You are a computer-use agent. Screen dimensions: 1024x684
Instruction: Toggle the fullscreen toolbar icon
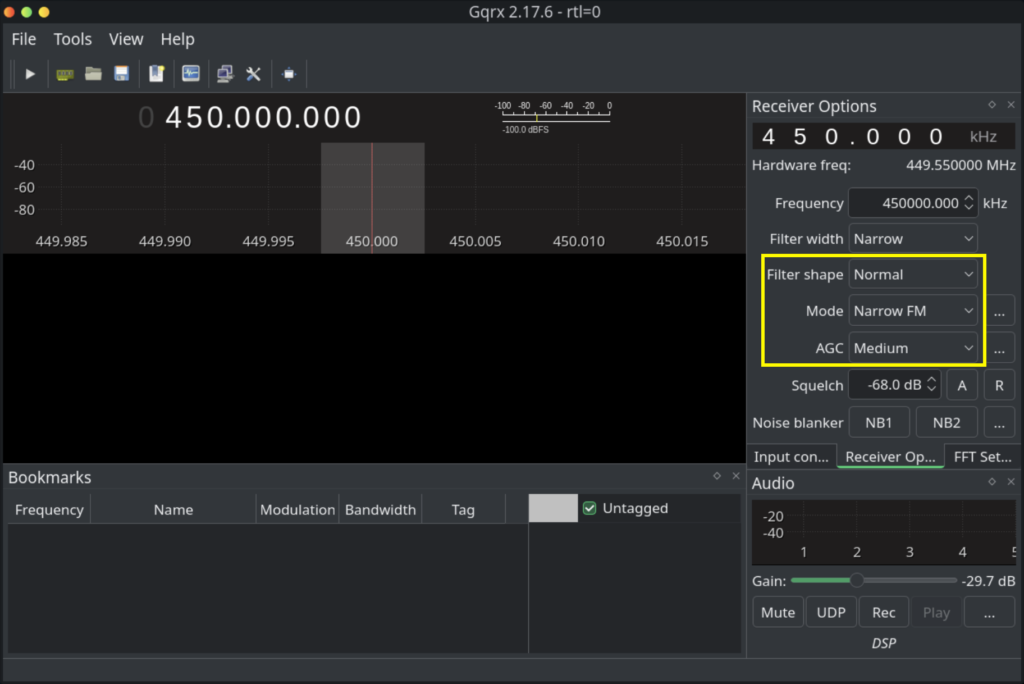tap(289, 74)
